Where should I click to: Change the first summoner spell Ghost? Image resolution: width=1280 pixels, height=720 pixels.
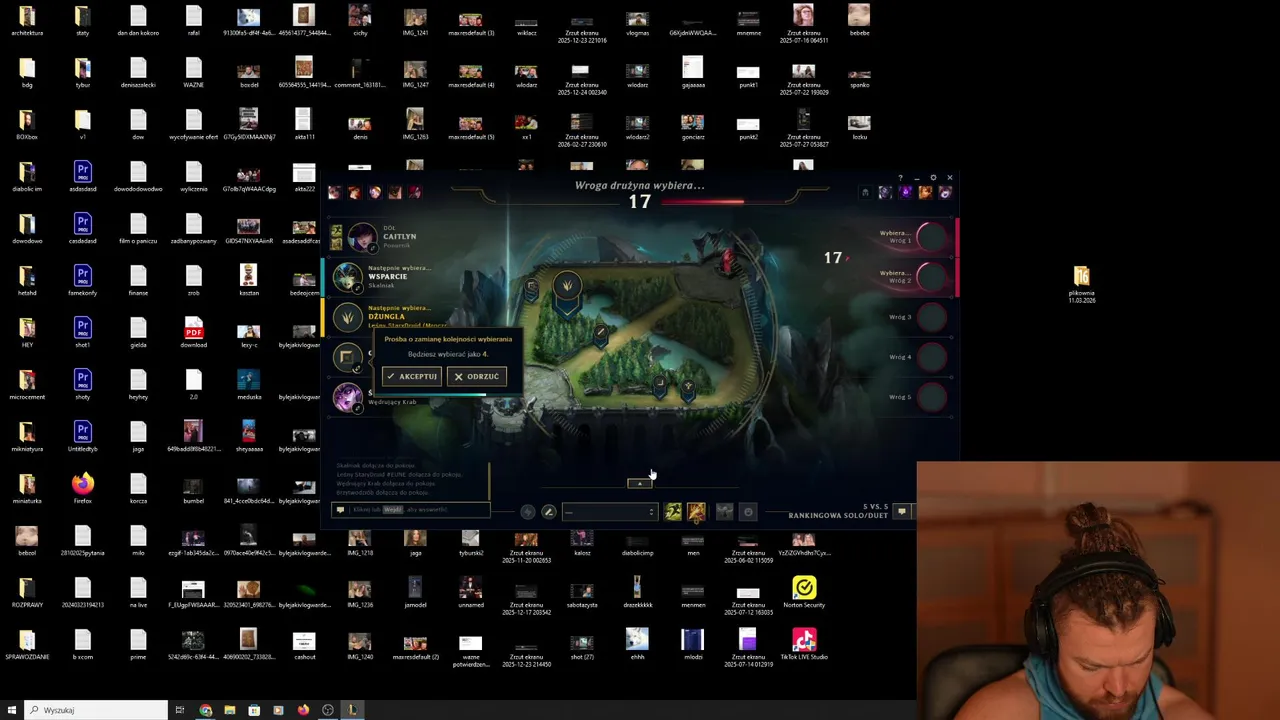[x=673, y=512]
